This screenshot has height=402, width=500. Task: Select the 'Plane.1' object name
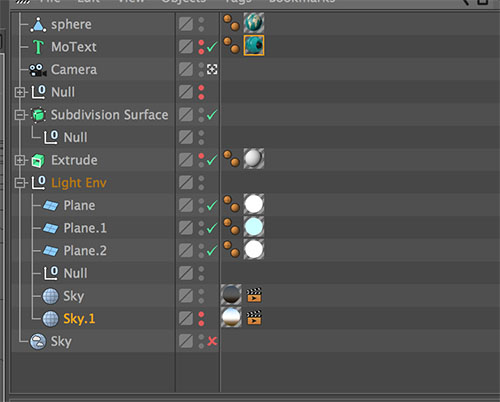coord(85,228)
